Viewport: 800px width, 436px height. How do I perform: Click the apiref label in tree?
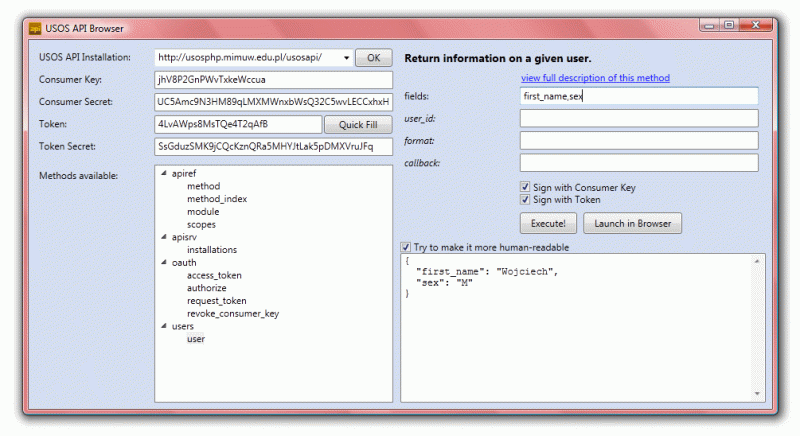pyautogui.click(x=184, y=173)
